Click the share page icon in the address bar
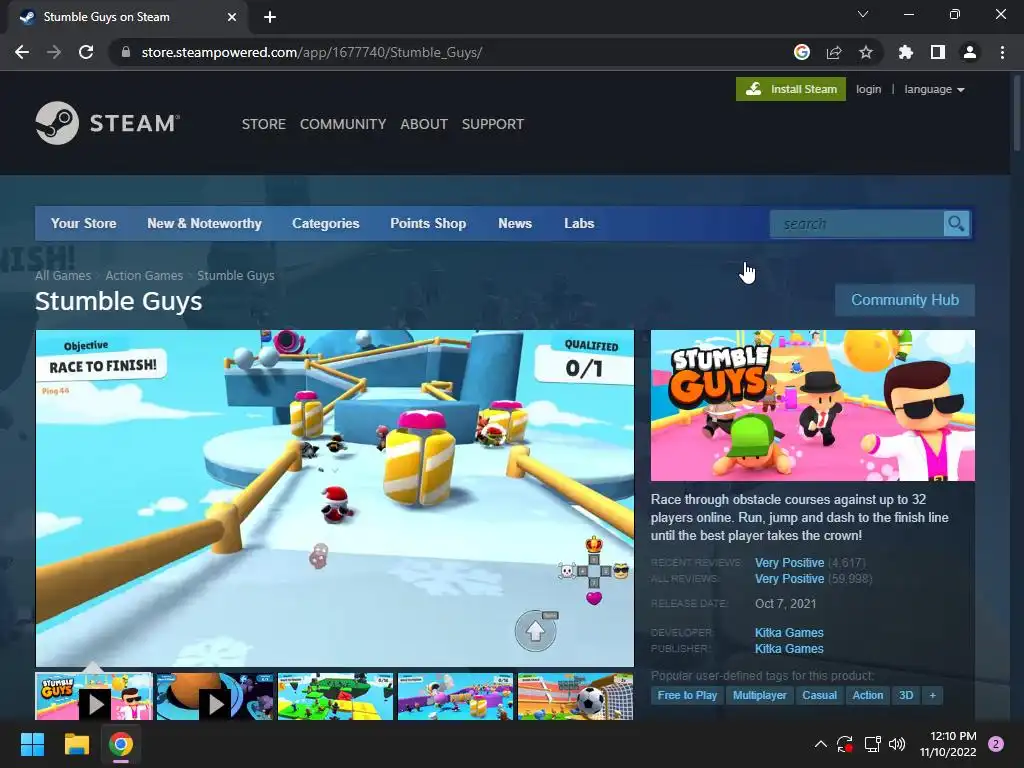 click(834, 52)
